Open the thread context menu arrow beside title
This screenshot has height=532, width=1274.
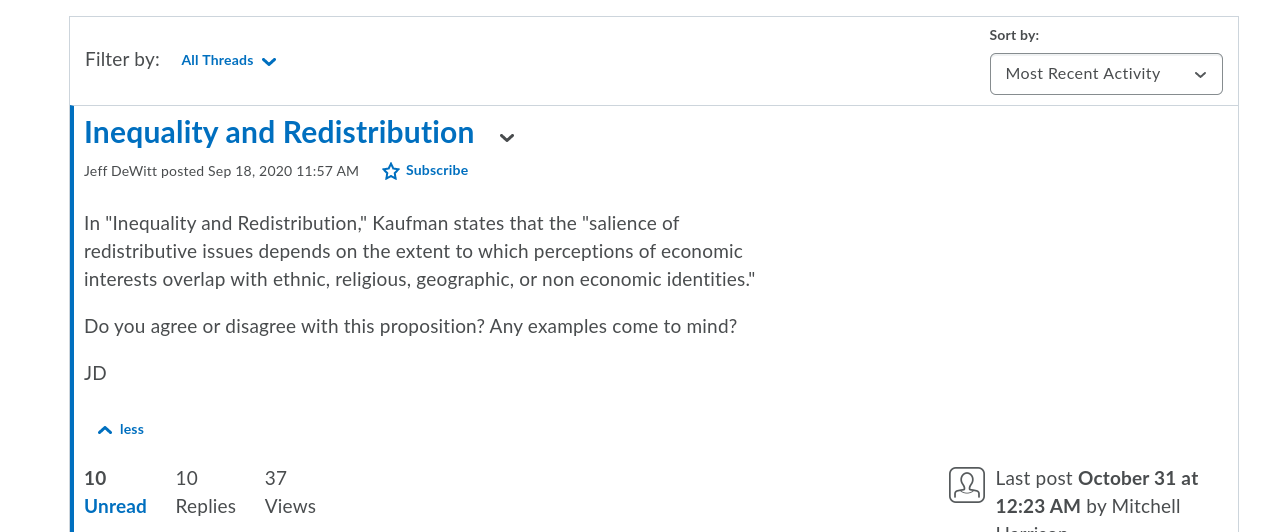pyautogui.click(x=507, y=137)
